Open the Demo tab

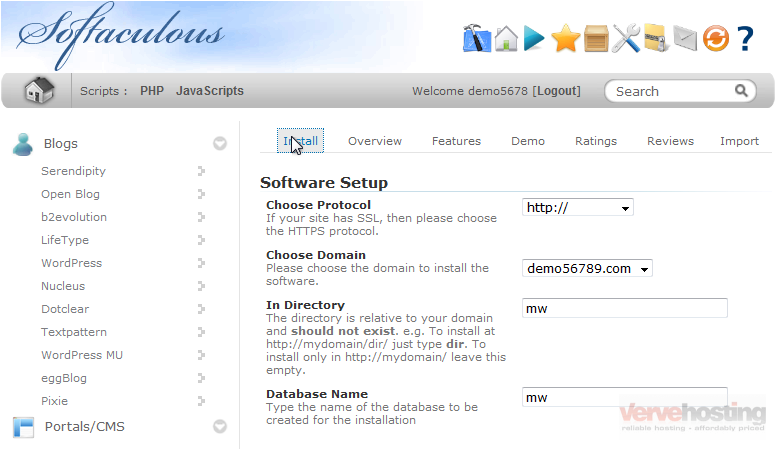pos(528,141)
